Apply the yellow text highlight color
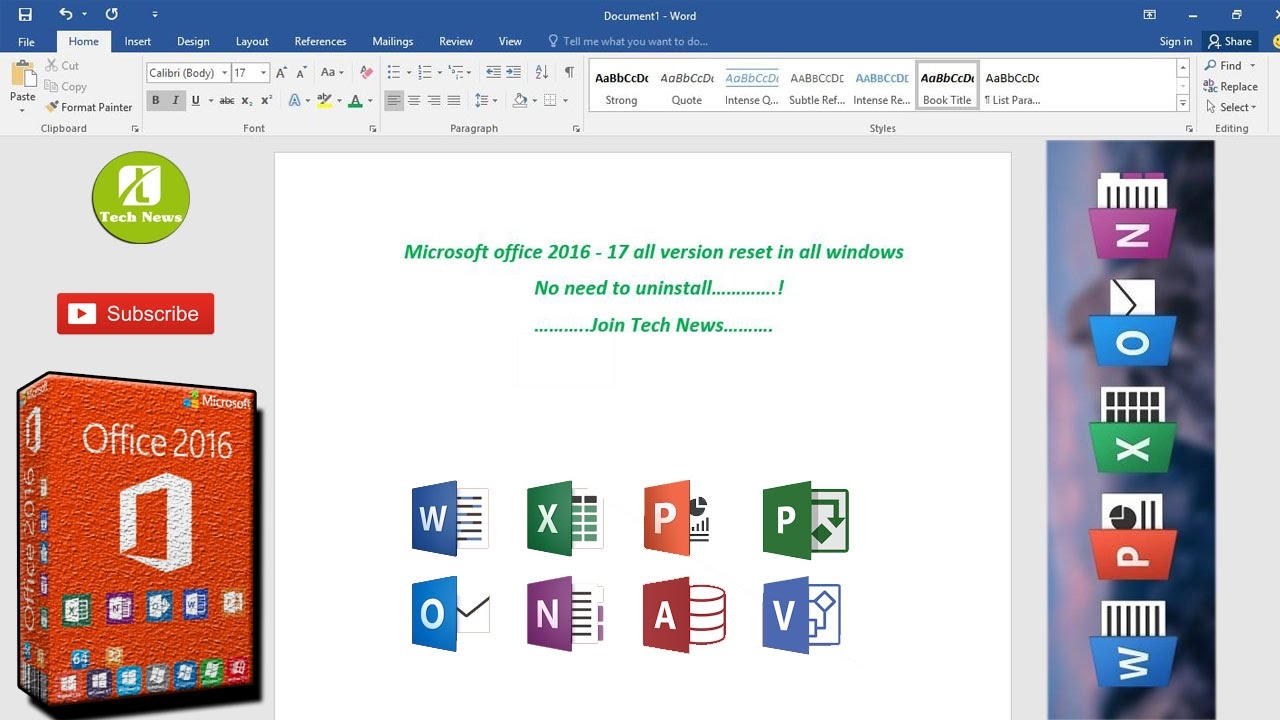Screen dimensions: 1280x720 tap(324, 100)
